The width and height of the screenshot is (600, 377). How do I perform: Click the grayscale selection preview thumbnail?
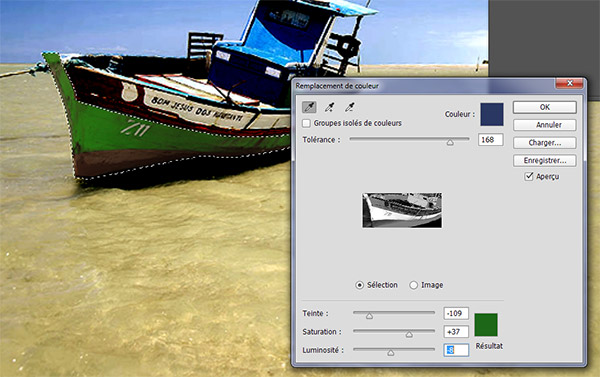pos(402,210)
